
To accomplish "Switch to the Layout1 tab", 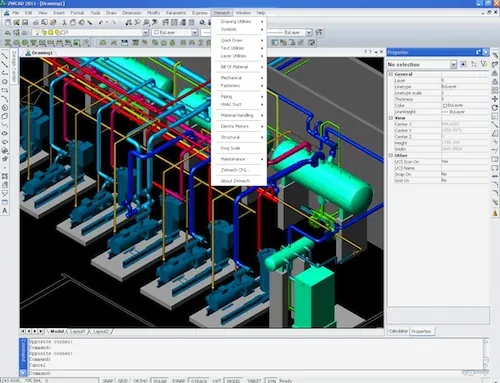I will tap(77, 332).
